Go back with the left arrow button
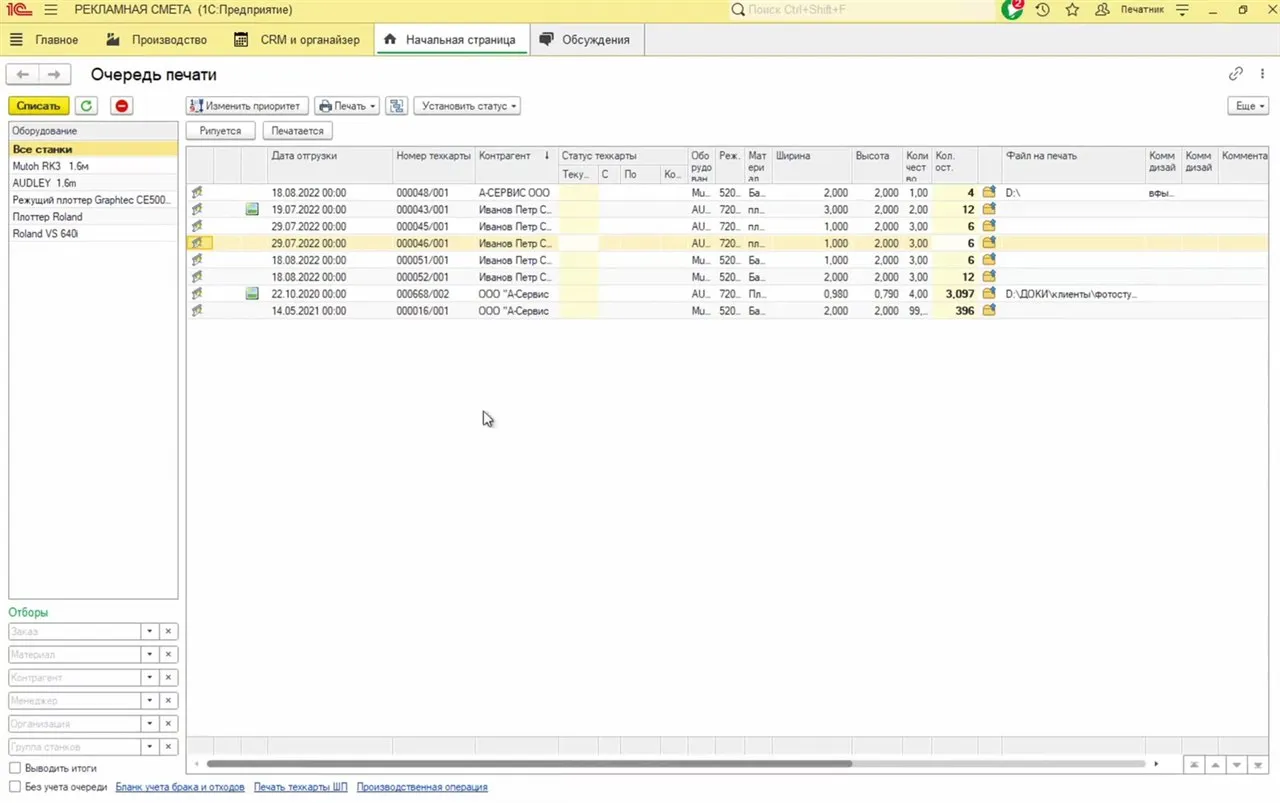This screenshot has width=1280, height=803. click(x=23, y=74)
